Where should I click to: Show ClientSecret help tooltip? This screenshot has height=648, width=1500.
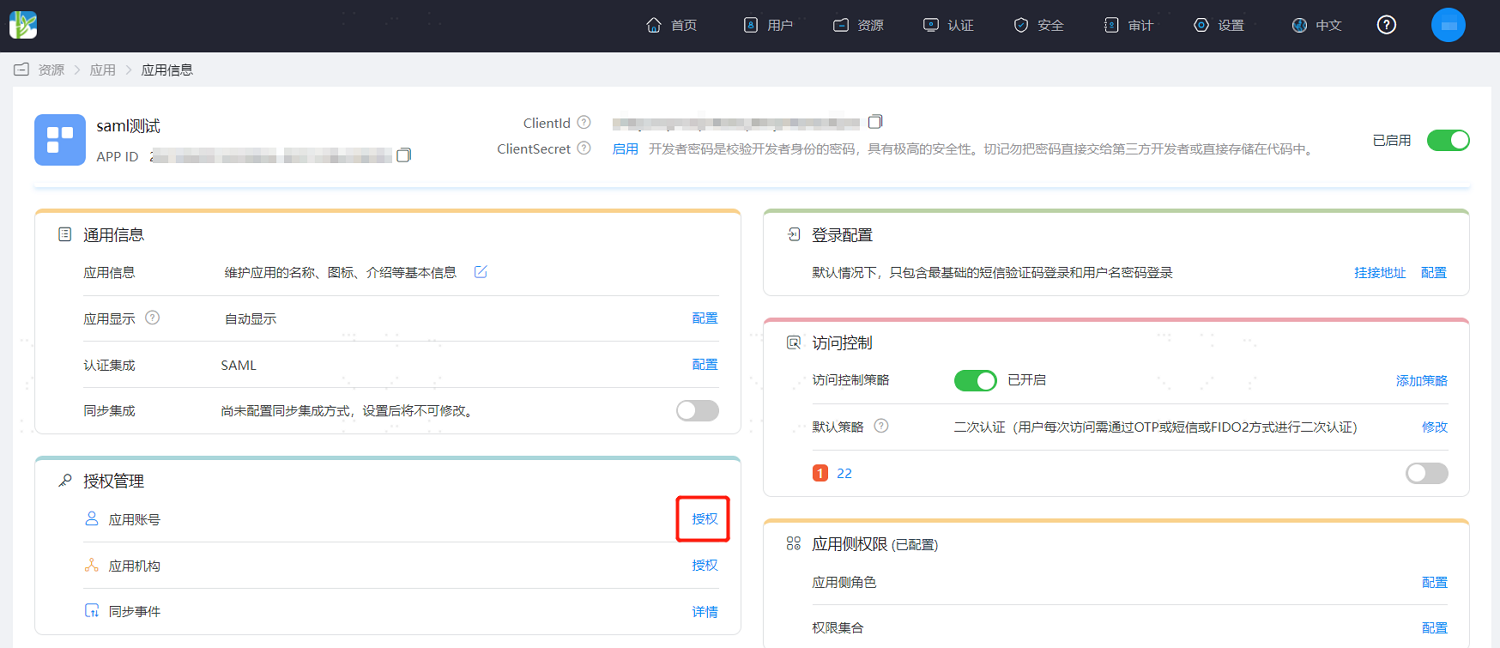584,149
